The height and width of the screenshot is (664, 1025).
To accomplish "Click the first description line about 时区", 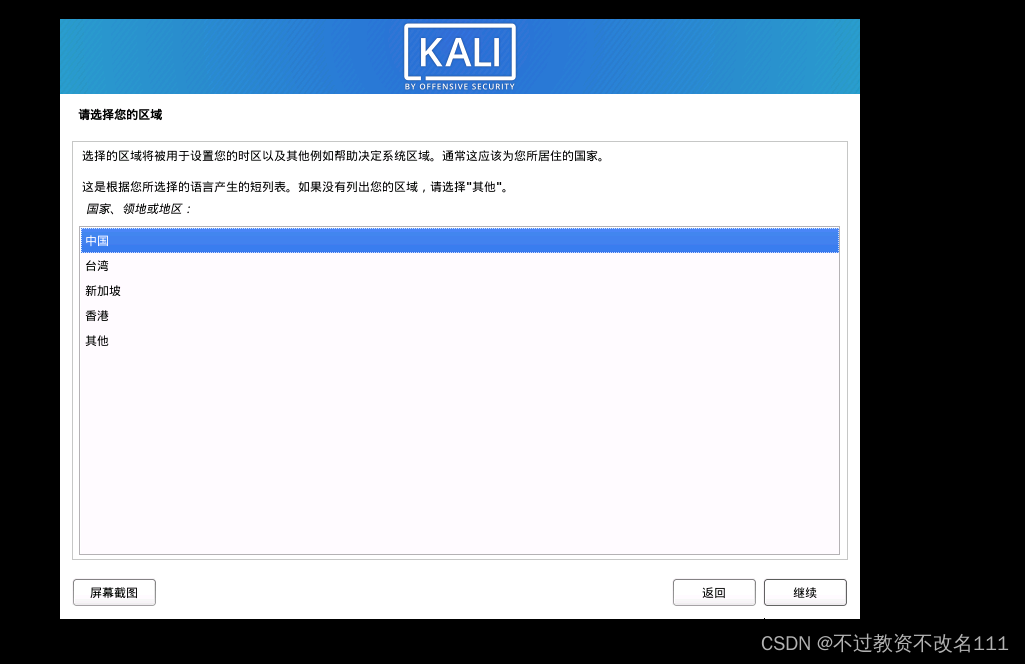I will click(x=344, y=156).
